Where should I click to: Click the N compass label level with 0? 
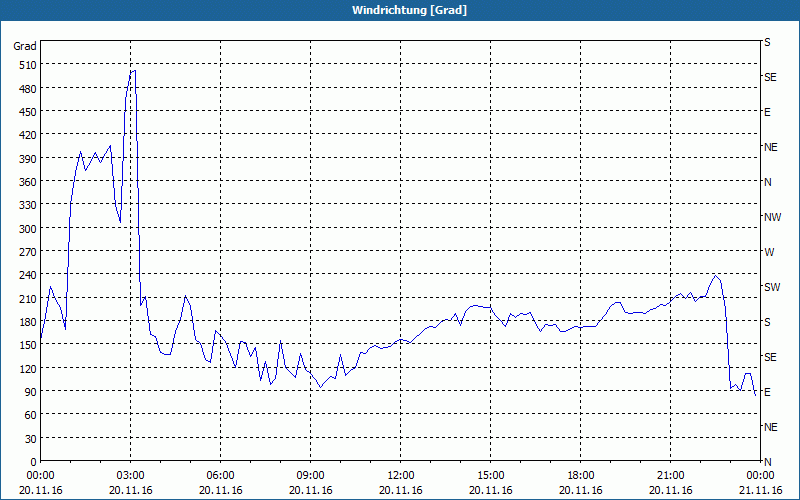click(x=767, y=462)
